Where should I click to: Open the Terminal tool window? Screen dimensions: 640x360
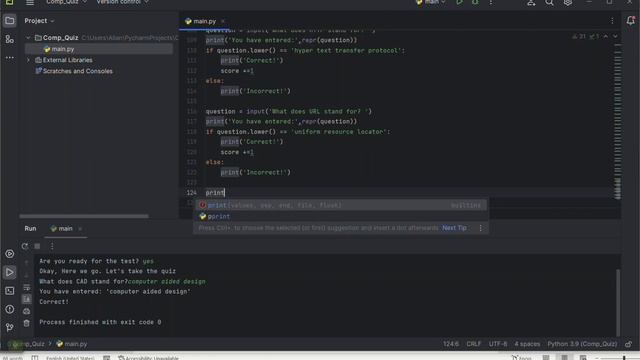coord(9,291)
